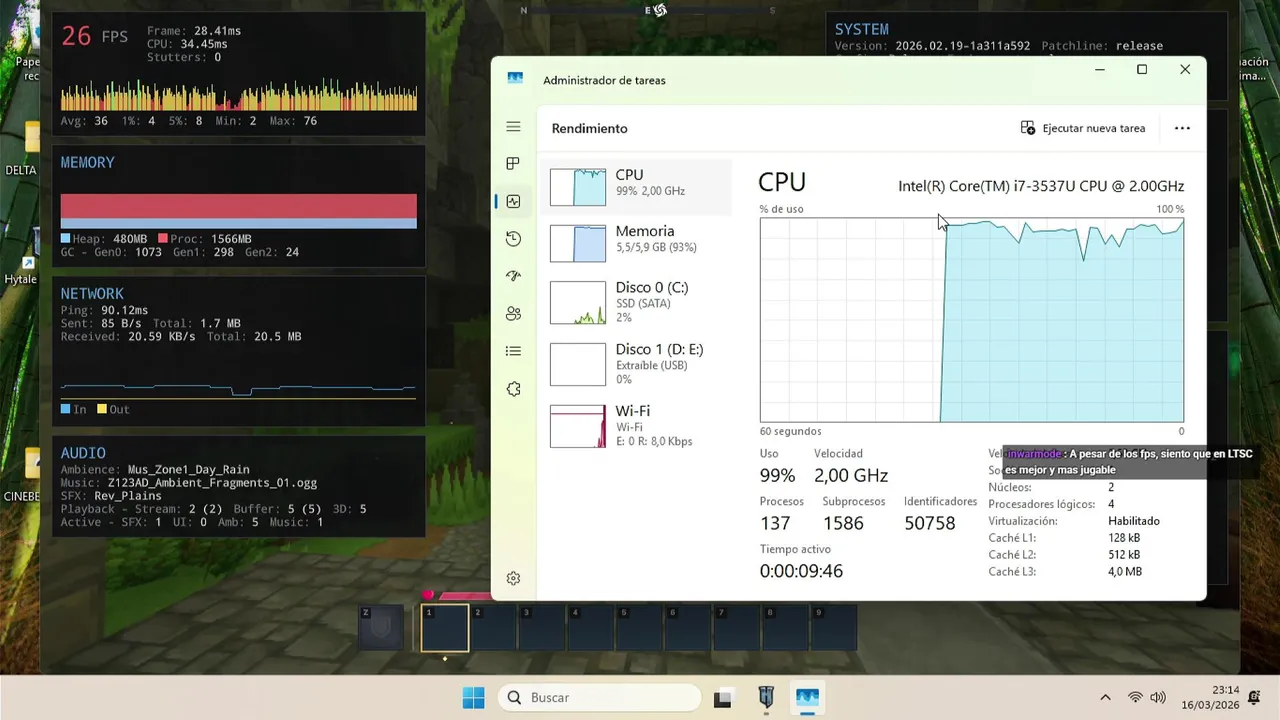Open Task Manager settings gear
This screenshot has height=720, width=1280.
[513, 578]
